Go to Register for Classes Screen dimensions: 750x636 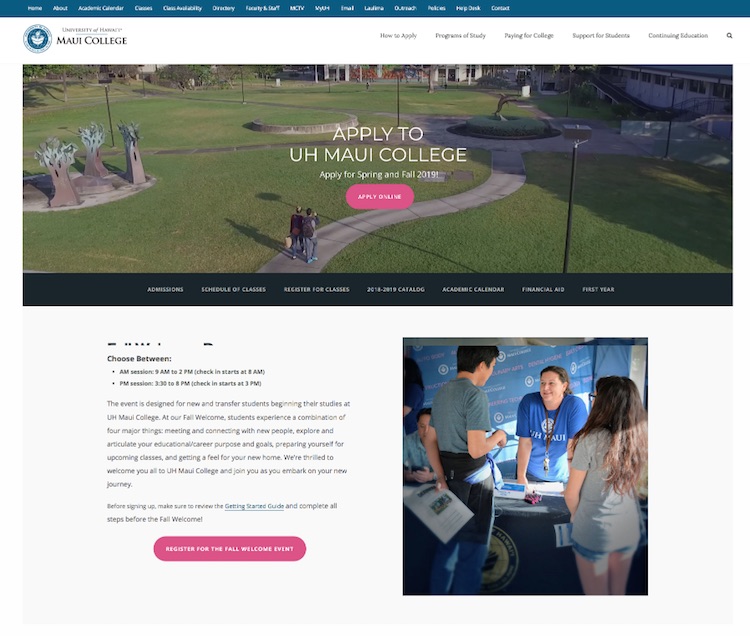click(317, 289)
